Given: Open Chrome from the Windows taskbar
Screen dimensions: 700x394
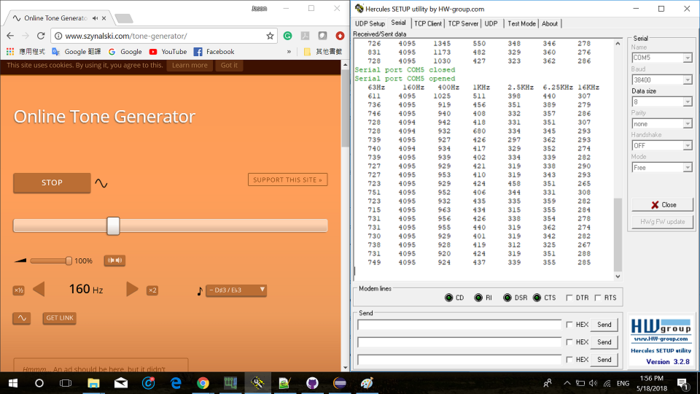Looking at the screenshot, I should (x=203, y=383).
